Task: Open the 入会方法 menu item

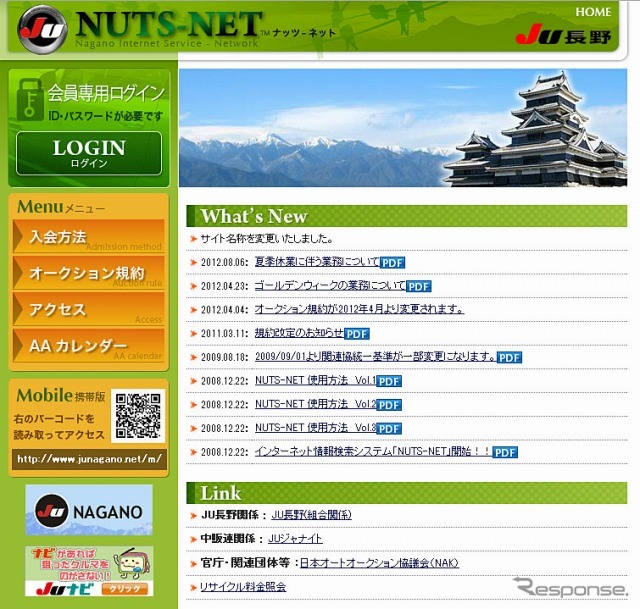Action: (89, 236)
